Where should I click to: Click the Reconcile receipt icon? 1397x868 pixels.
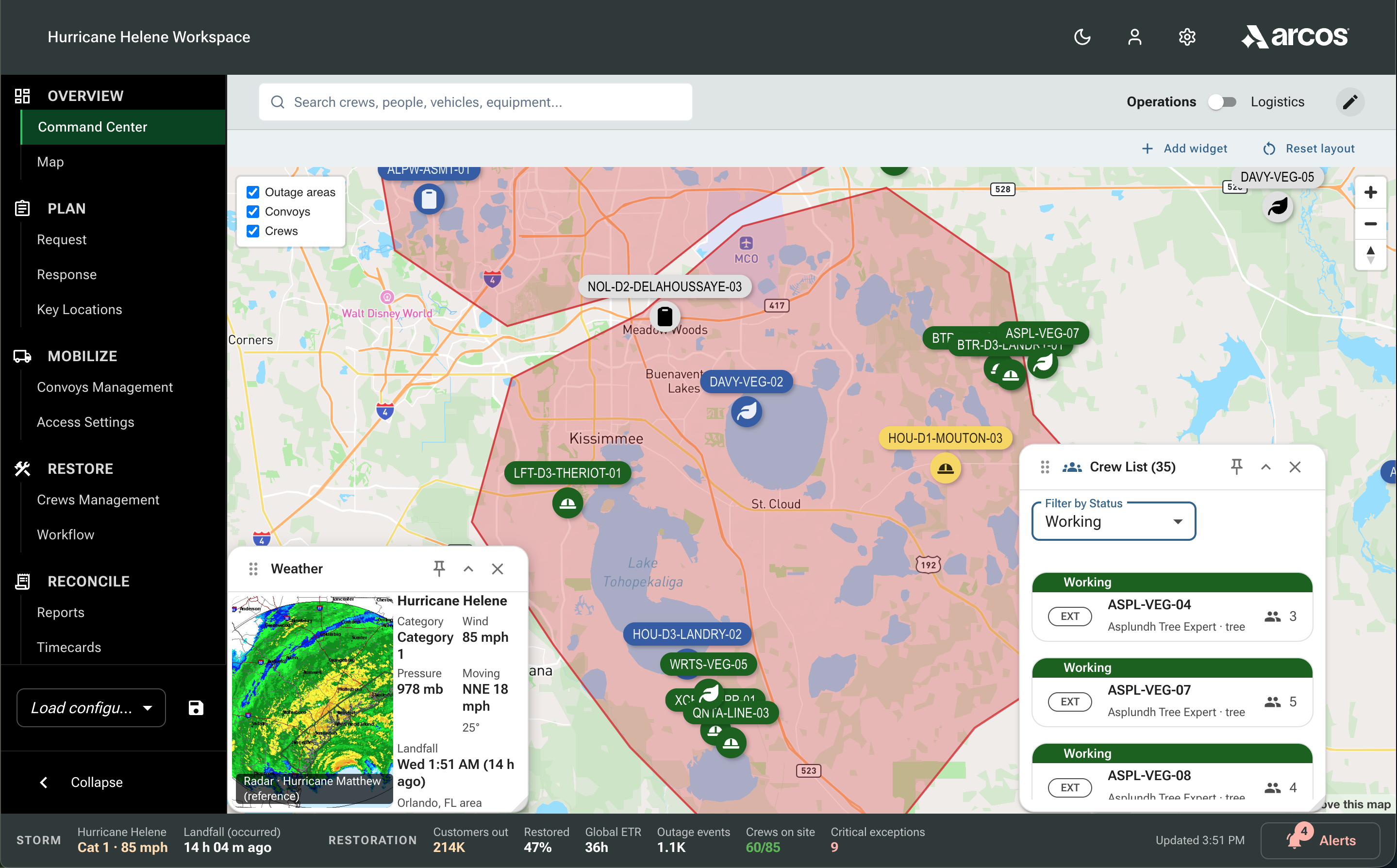click(22, 581)
